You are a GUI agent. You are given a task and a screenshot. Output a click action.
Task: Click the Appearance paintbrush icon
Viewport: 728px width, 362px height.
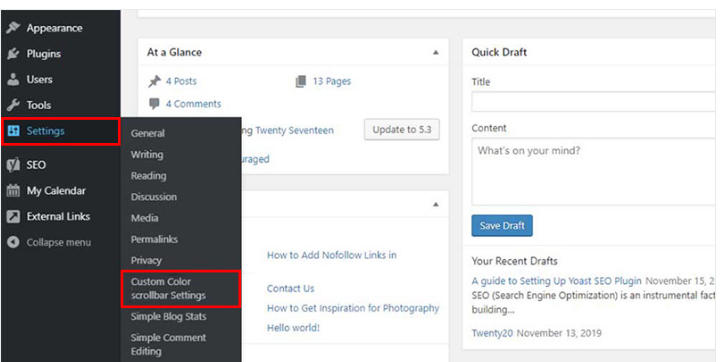[13, 28]
